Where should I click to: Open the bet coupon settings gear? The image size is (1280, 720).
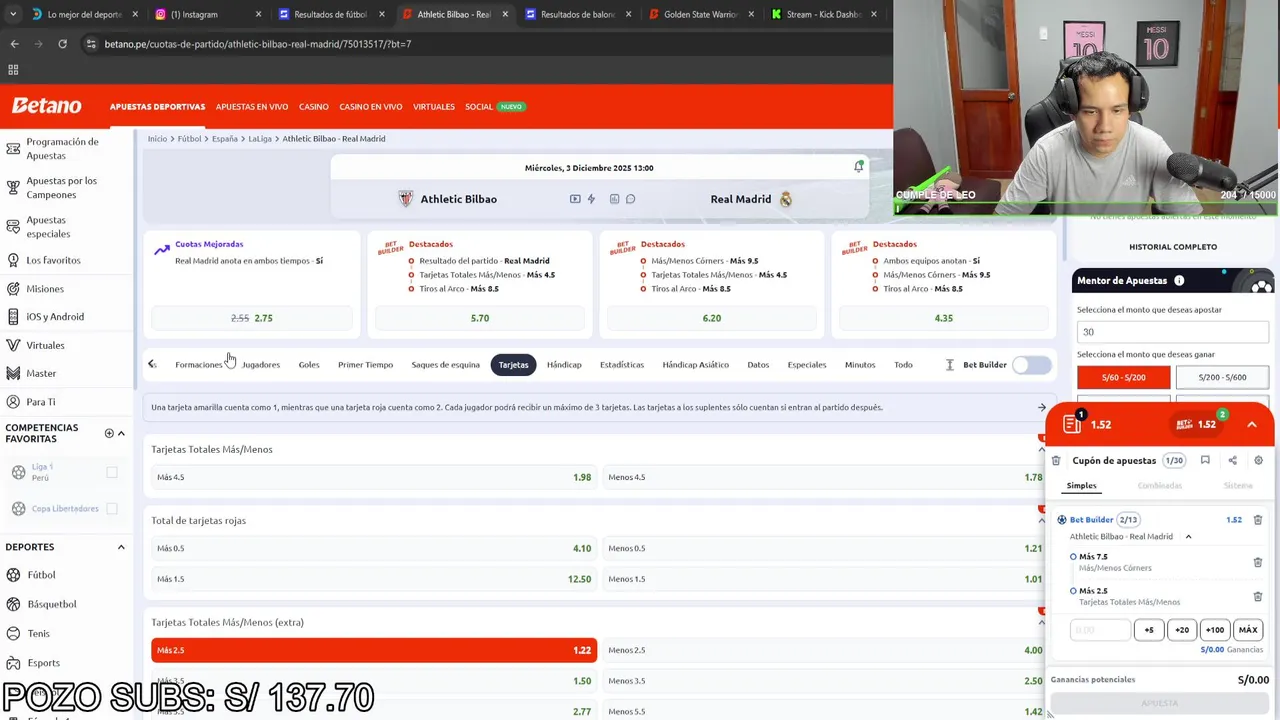(1258, 460)
